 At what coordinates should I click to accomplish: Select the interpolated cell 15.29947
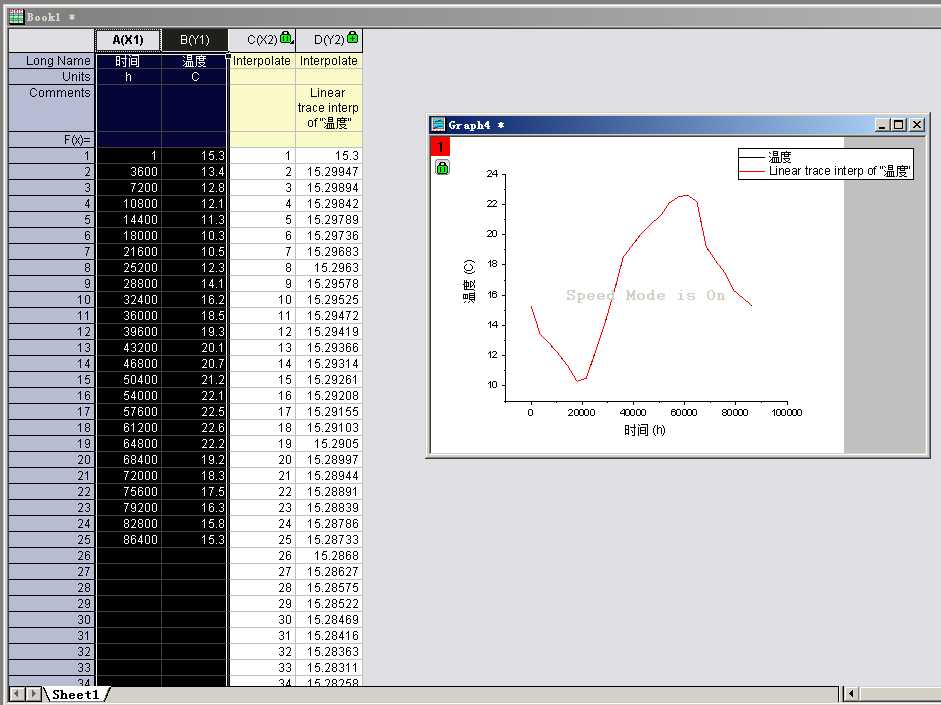pyautogui.click(x=329, y=172)
